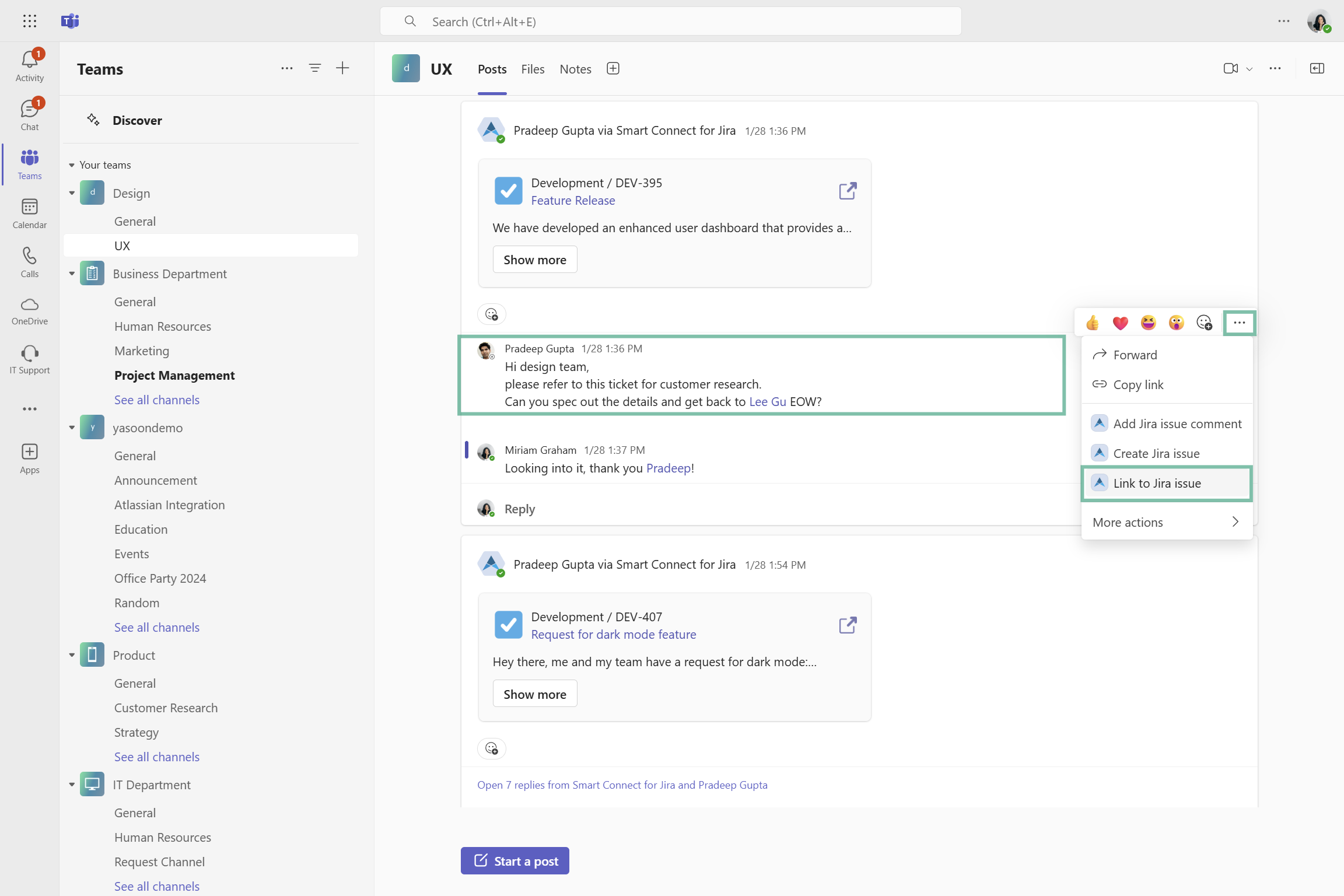The height and width of the screenshot is (896, 1344).
Task: Collapse the Your teams section
Action: (x=72, y=165)
